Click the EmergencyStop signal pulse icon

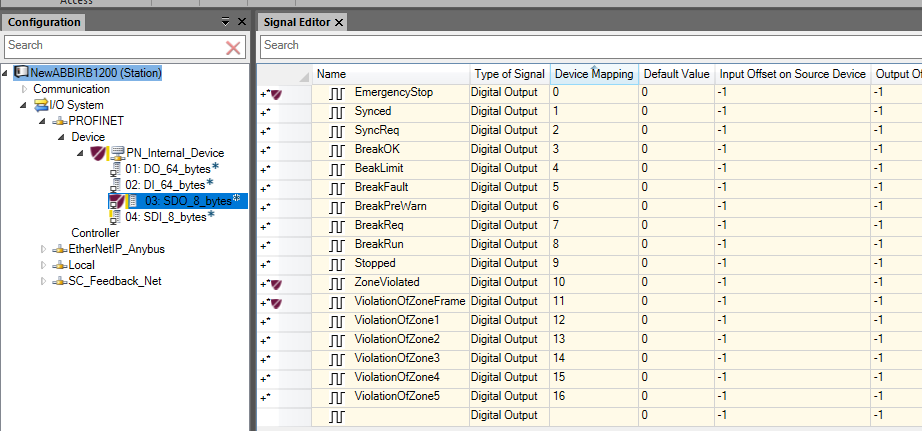point(336,93)
